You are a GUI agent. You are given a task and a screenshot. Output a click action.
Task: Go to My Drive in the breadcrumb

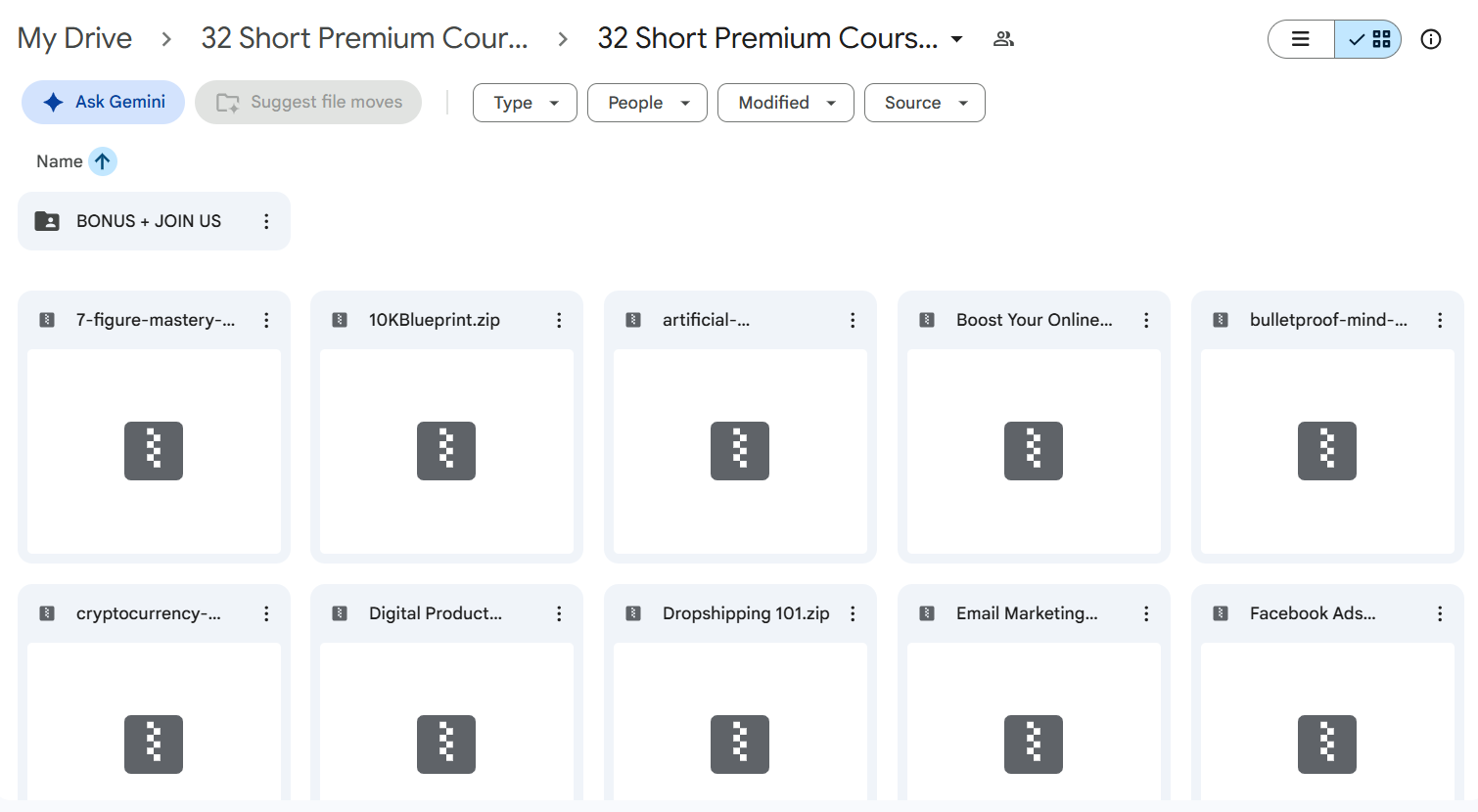74,38
